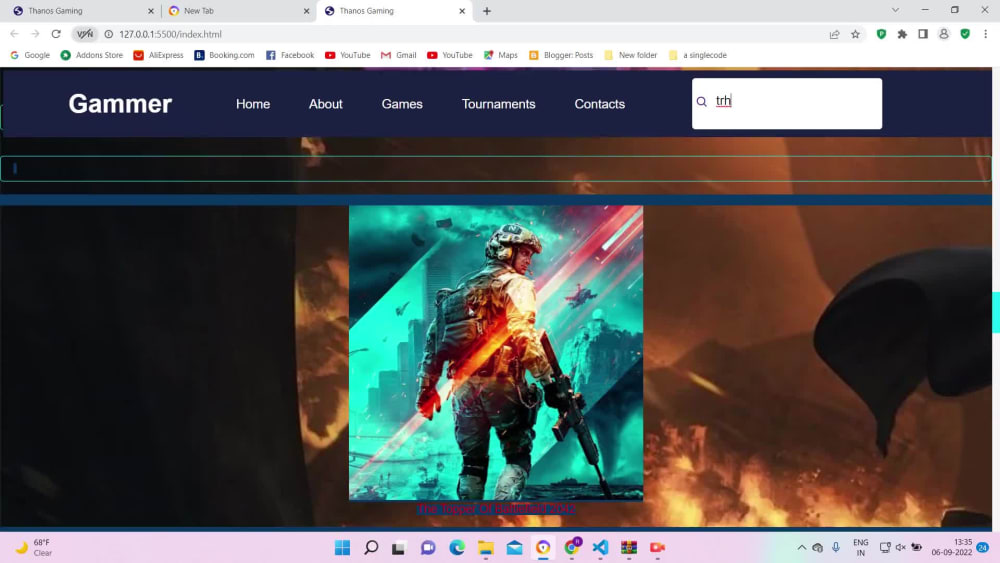Toggle the browser side panel icon
The width and height of the screenshot is (1000, 563).
[x=923, y=34]
